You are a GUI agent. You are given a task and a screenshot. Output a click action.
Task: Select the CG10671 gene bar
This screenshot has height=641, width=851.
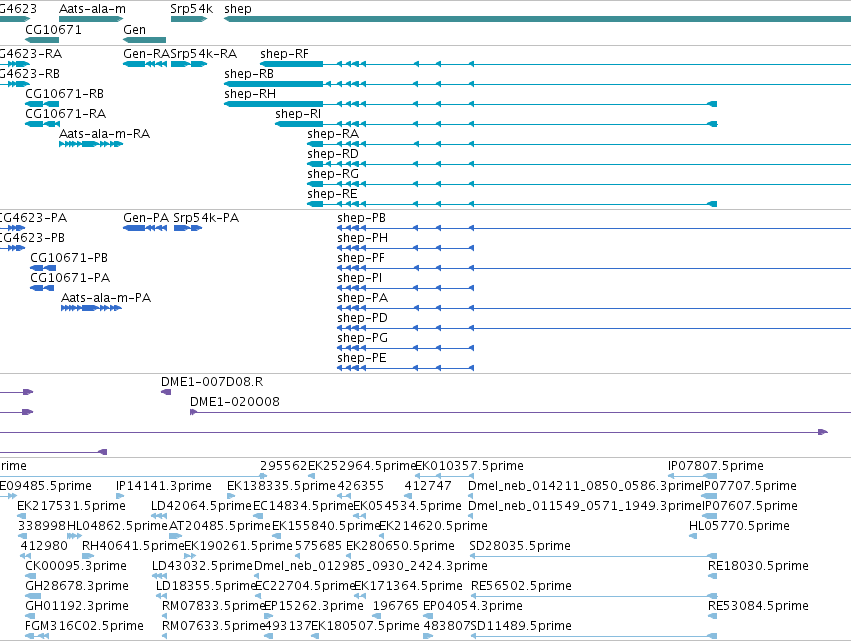42,40
